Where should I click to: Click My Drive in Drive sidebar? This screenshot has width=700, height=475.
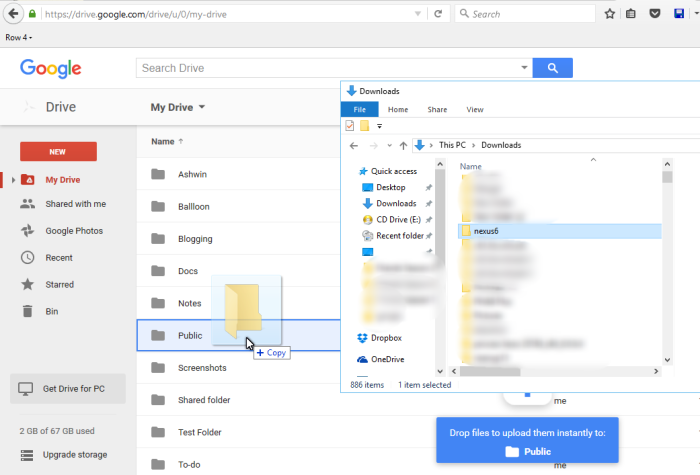click(62, 180)
